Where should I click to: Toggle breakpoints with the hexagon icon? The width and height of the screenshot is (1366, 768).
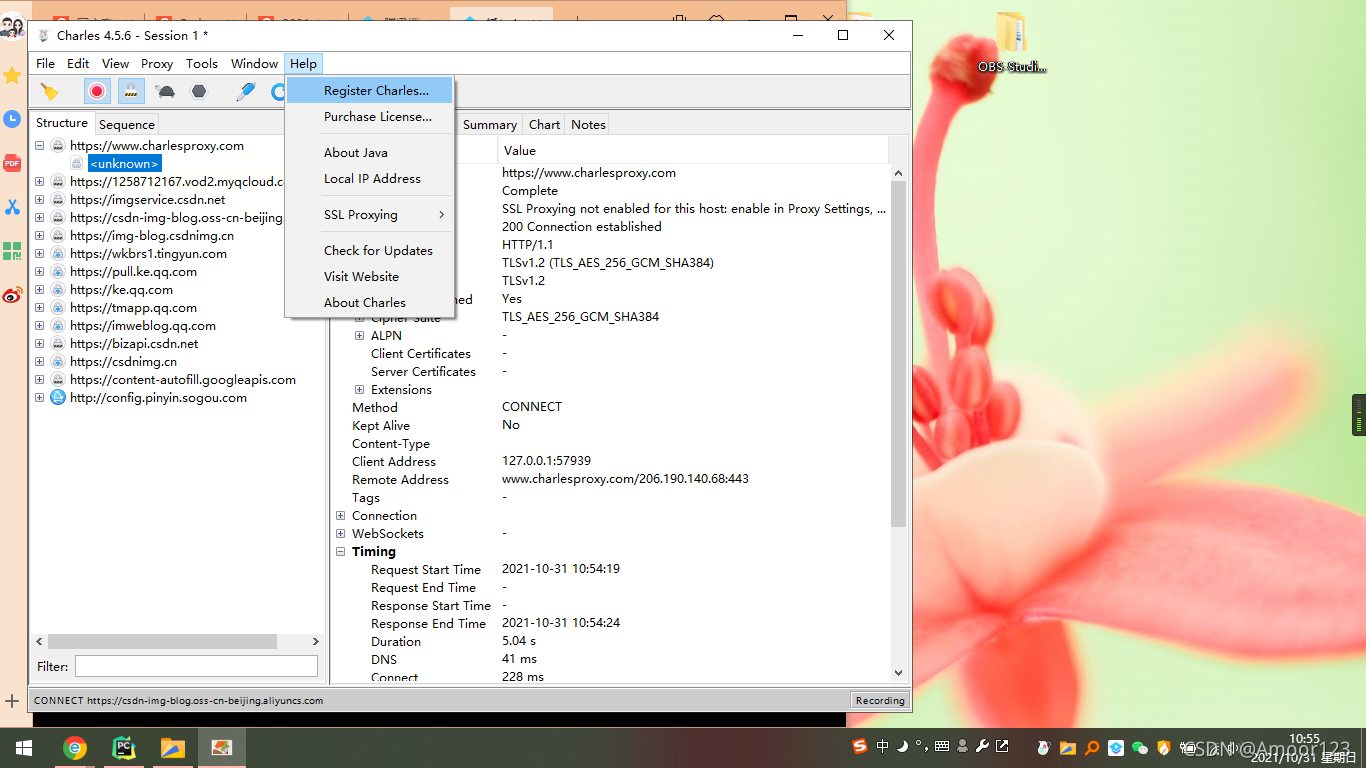pyautogui.click(x=199, y=92)
